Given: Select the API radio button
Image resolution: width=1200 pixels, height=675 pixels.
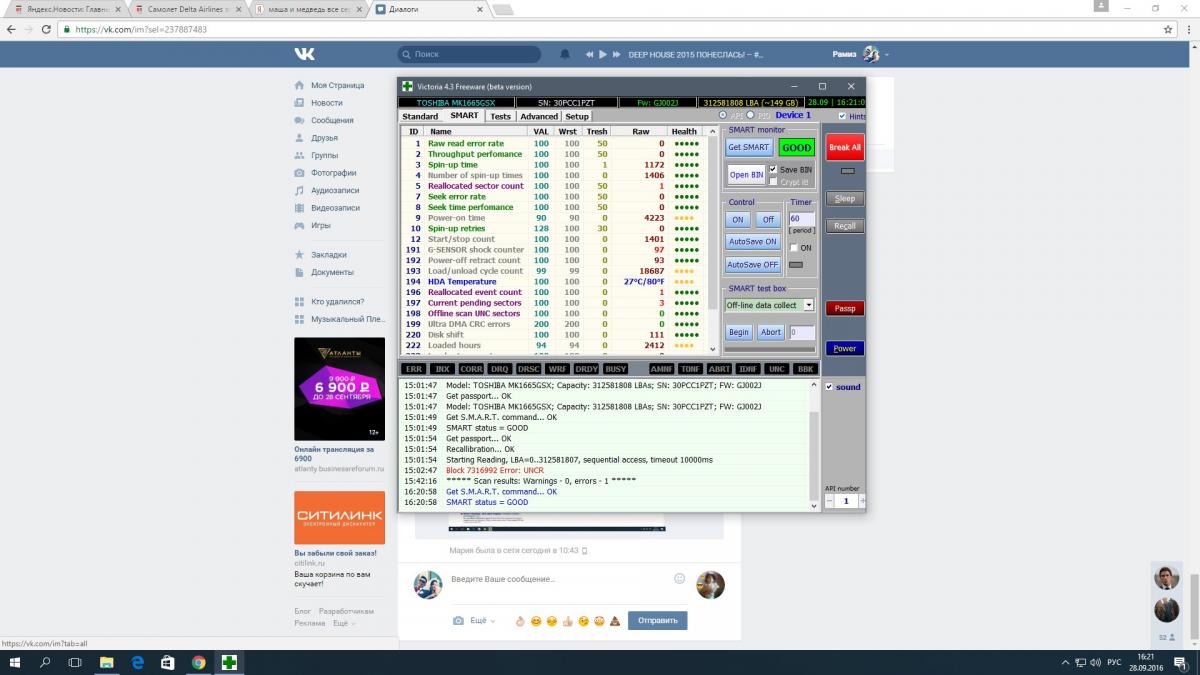Looking at the screenshot, I should coord(724,115).
